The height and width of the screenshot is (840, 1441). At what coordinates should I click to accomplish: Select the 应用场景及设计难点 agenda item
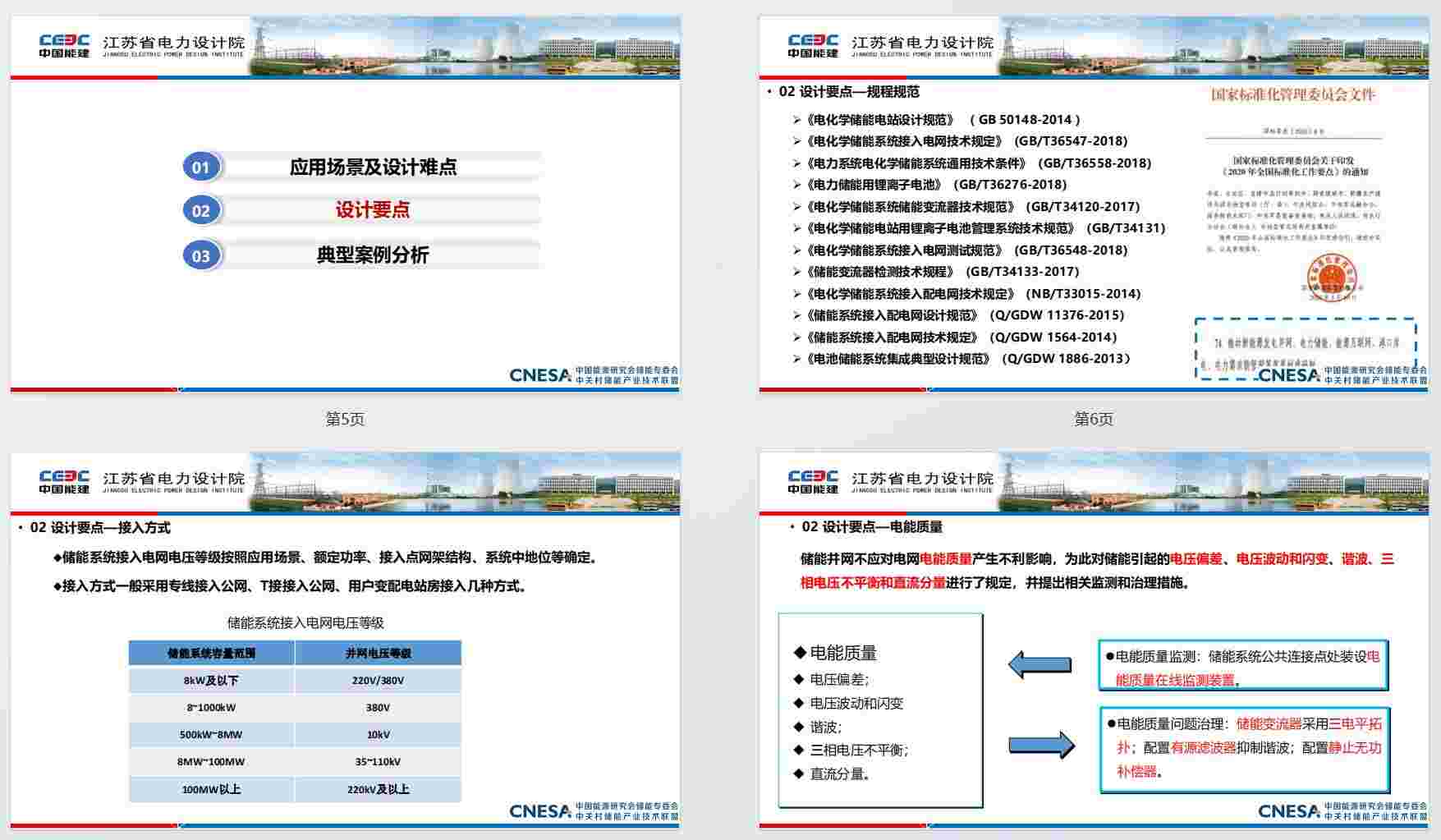373,167
